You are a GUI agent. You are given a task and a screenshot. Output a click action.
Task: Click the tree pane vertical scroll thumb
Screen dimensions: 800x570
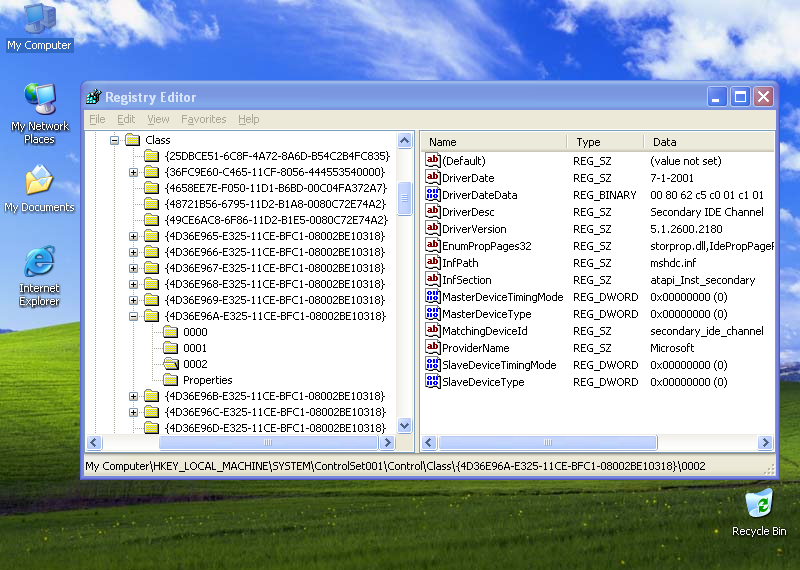pyautogui.click(x=405, y=199)
